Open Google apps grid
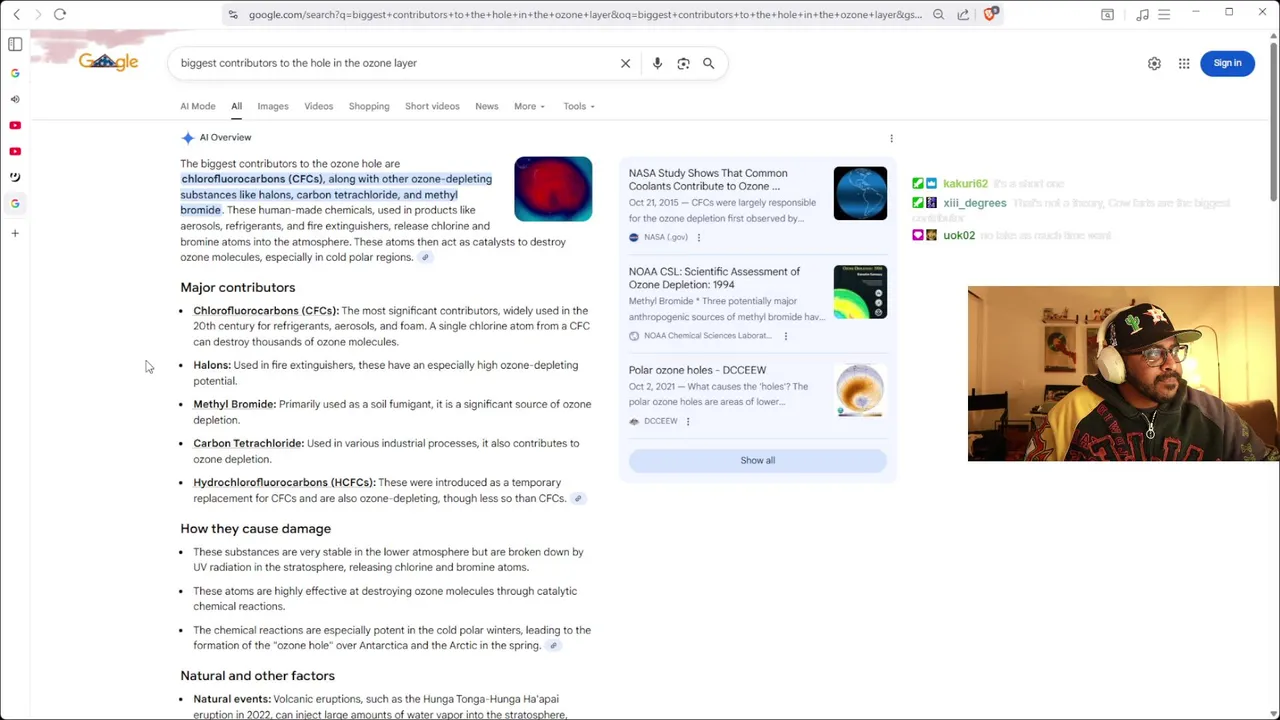This screenshot has height=720, width=1280. point(1184,63)
